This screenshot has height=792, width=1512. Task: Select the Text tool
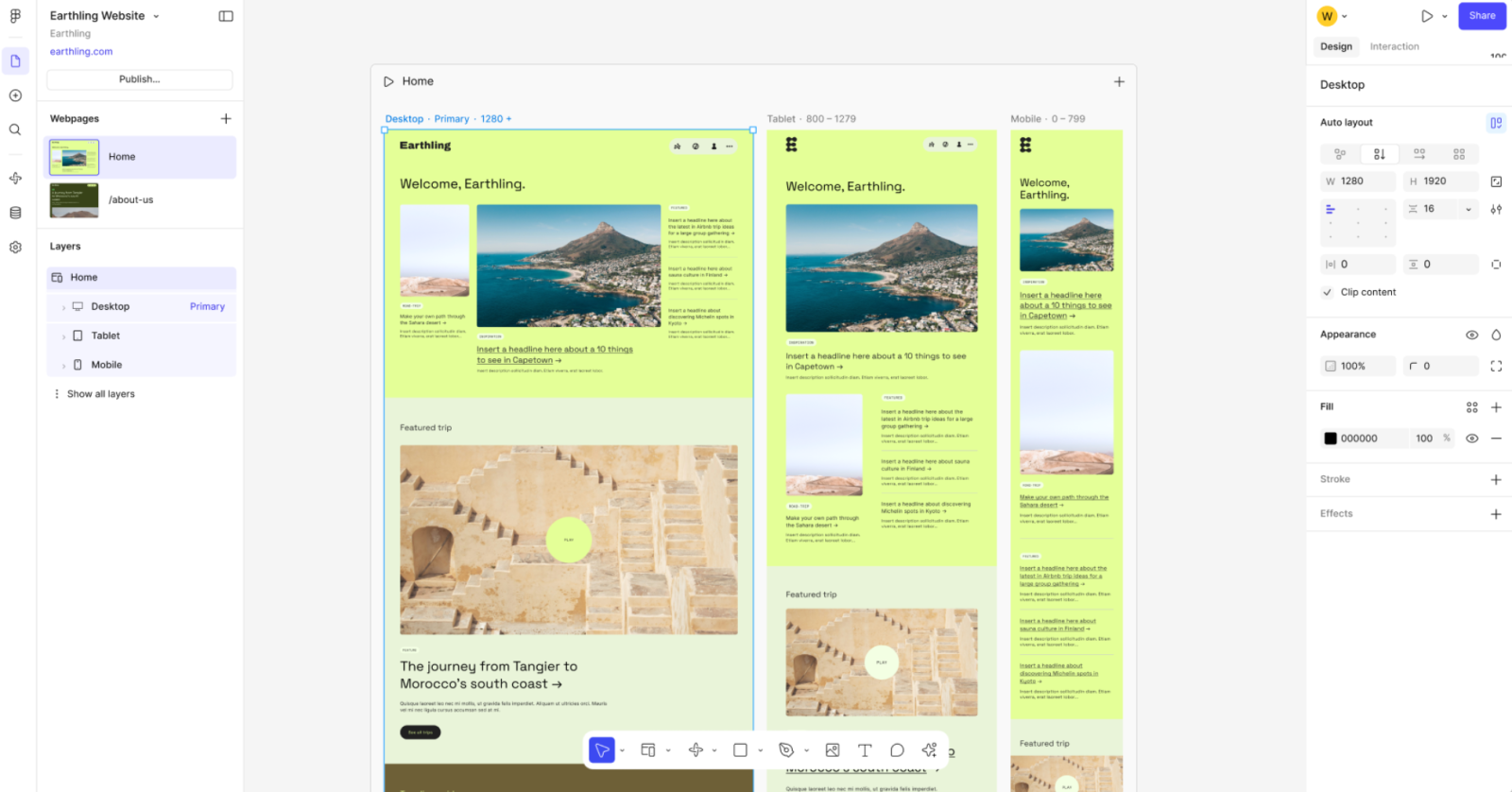[865, 749]
